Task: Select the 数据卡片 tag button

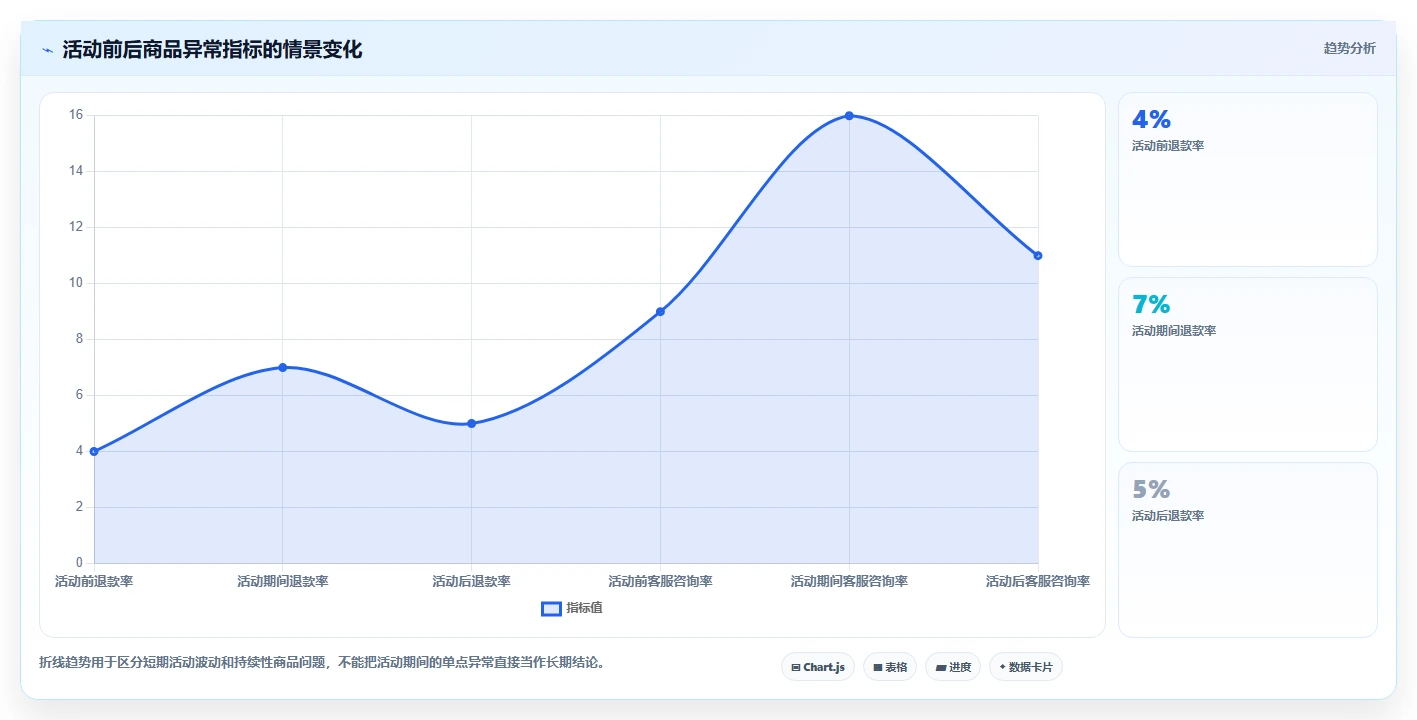Action: tap(1026, 667)
